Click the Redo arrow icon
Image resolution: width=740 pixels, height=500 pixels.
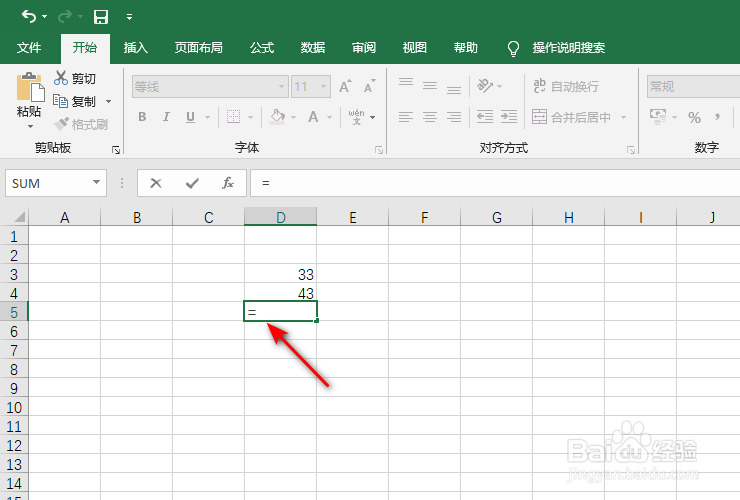pos(65,17)
